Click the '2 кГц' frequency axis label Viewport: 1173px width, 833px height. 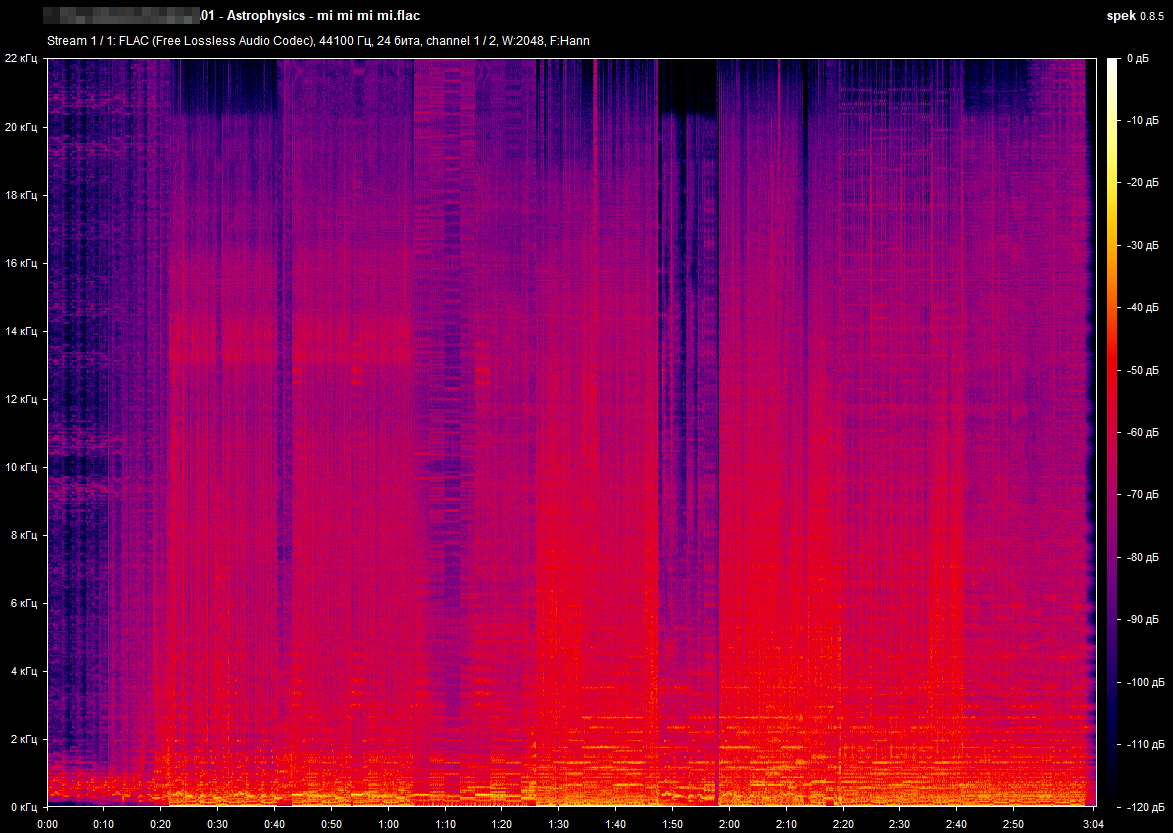pyautogui.click(x=23, y=740)
